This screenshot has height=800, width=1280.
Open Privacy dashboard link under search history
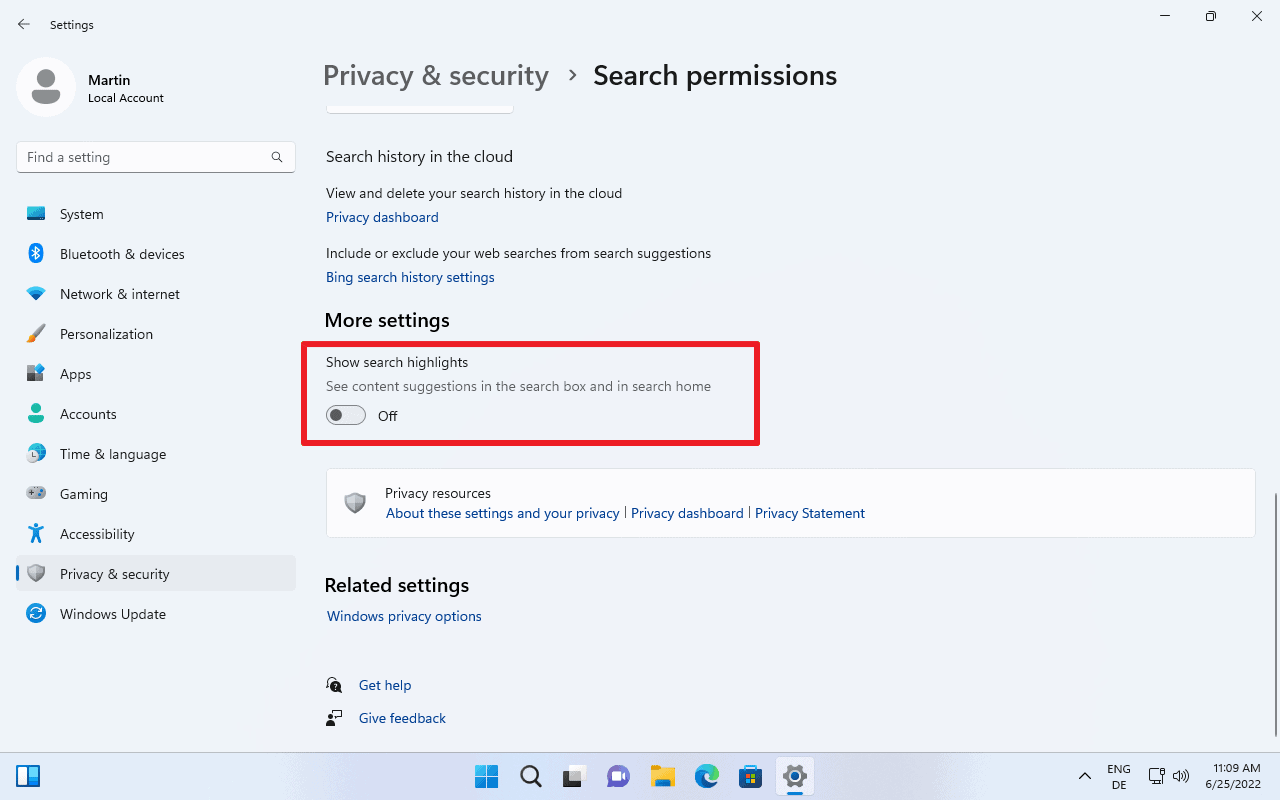point(382,217)
